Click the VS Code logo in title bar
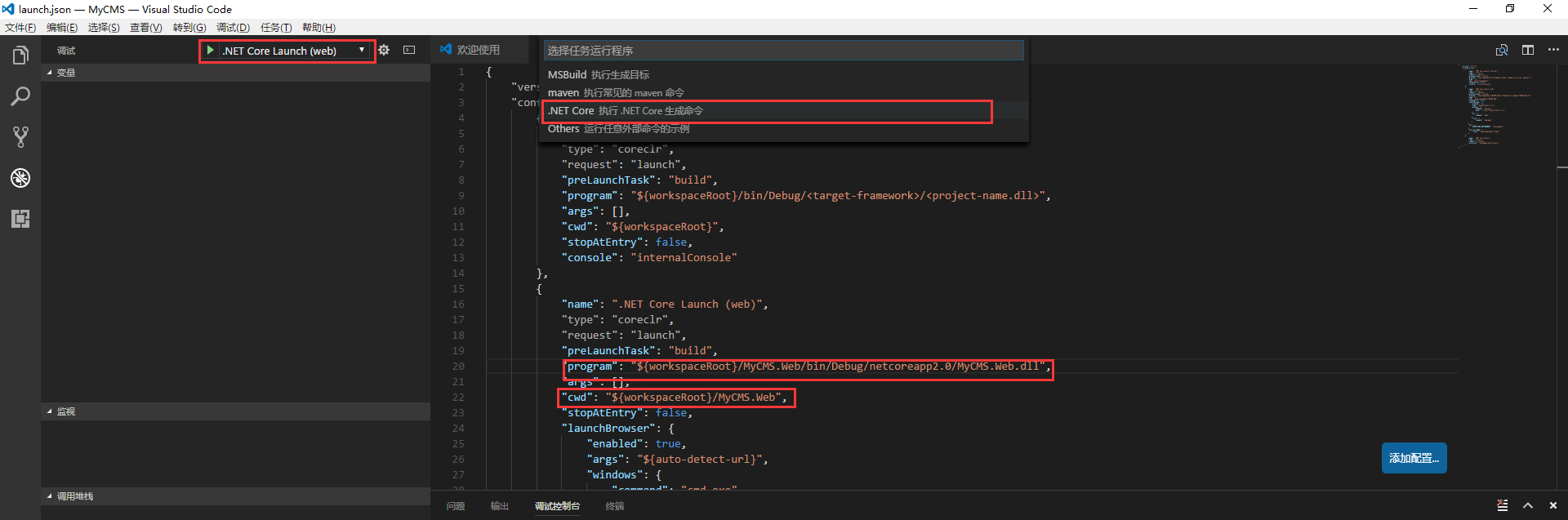Viewport: 1568px width, 520px height. point(9,9)
